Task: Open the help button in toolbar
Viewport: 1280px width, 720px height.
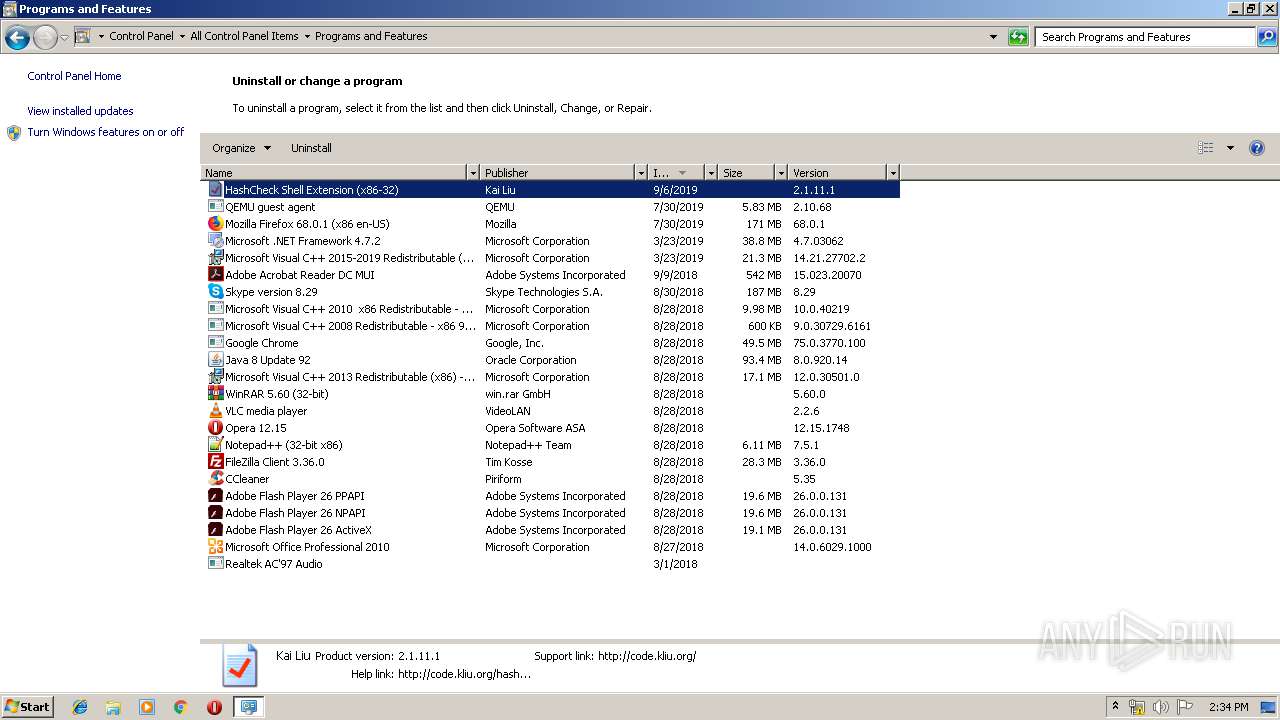Action: coord(1257,148)
